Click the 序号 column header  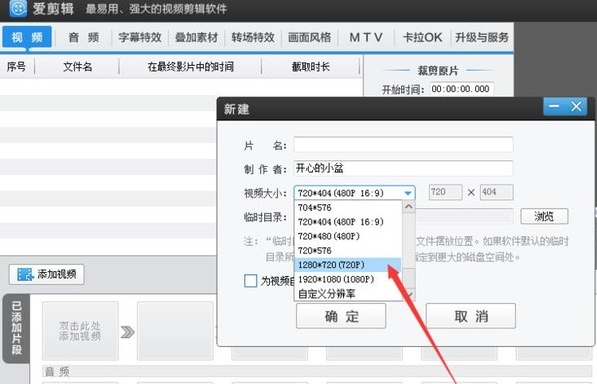point(16,67)
